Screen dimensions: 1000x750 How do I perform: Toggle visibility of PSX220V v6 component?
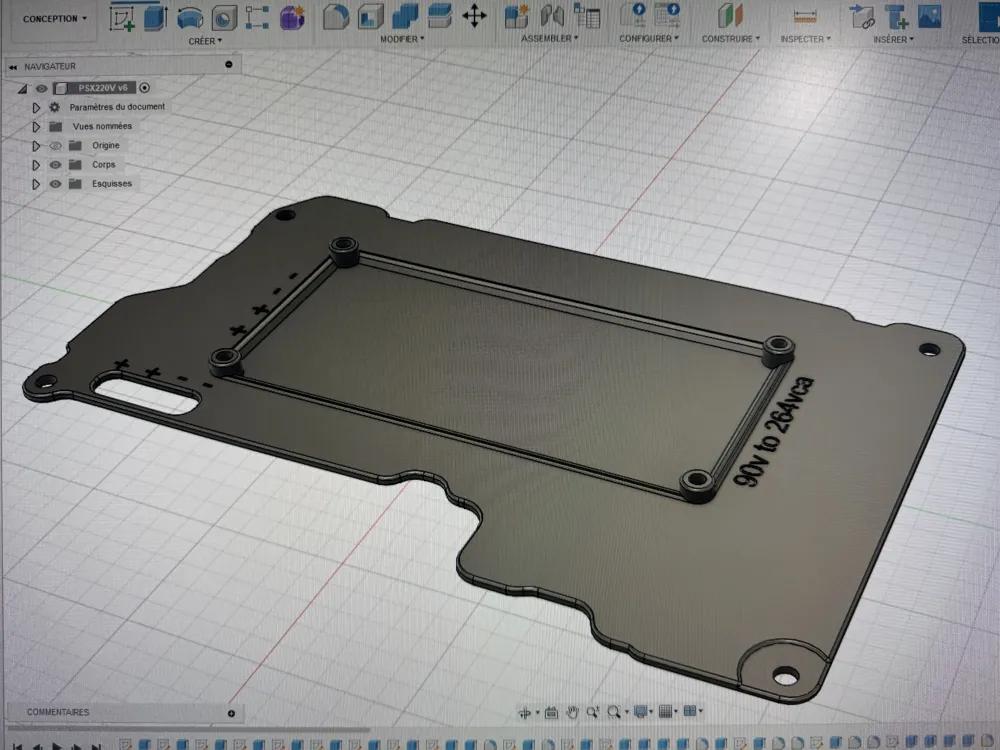pos(41,89)
